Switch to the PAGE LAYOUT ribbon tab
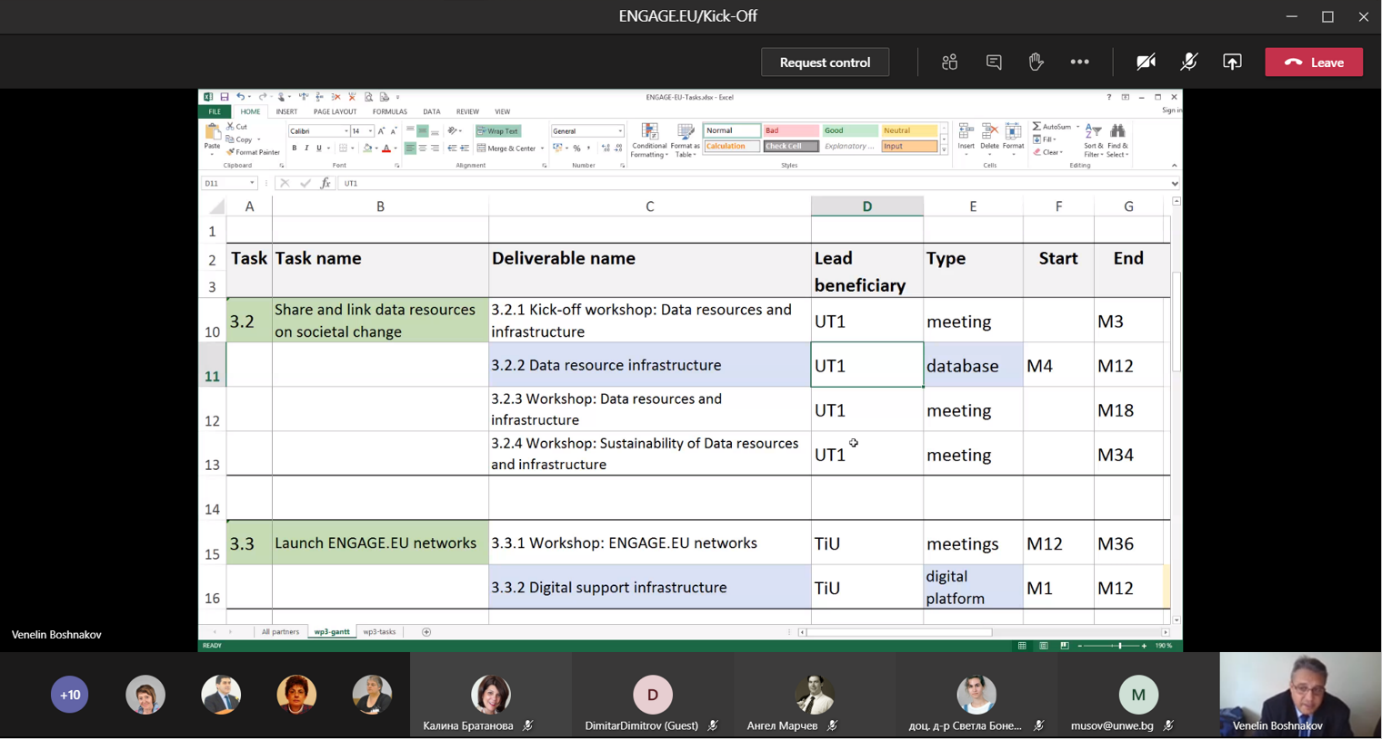 coord(335,112)
